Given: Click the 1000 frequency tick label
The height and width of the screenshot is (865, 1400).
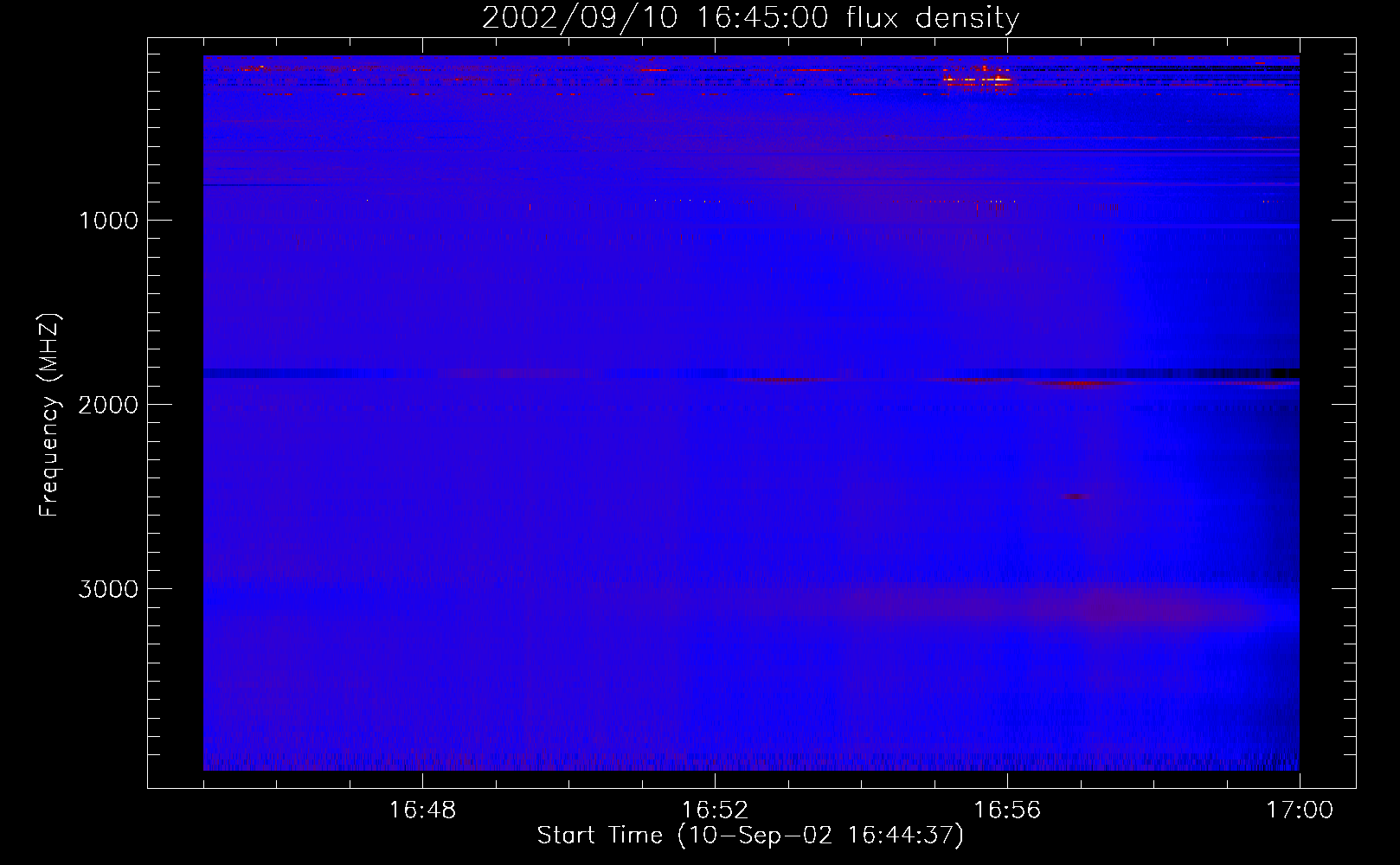Looking at the screenshot, I should click(108, 221).
